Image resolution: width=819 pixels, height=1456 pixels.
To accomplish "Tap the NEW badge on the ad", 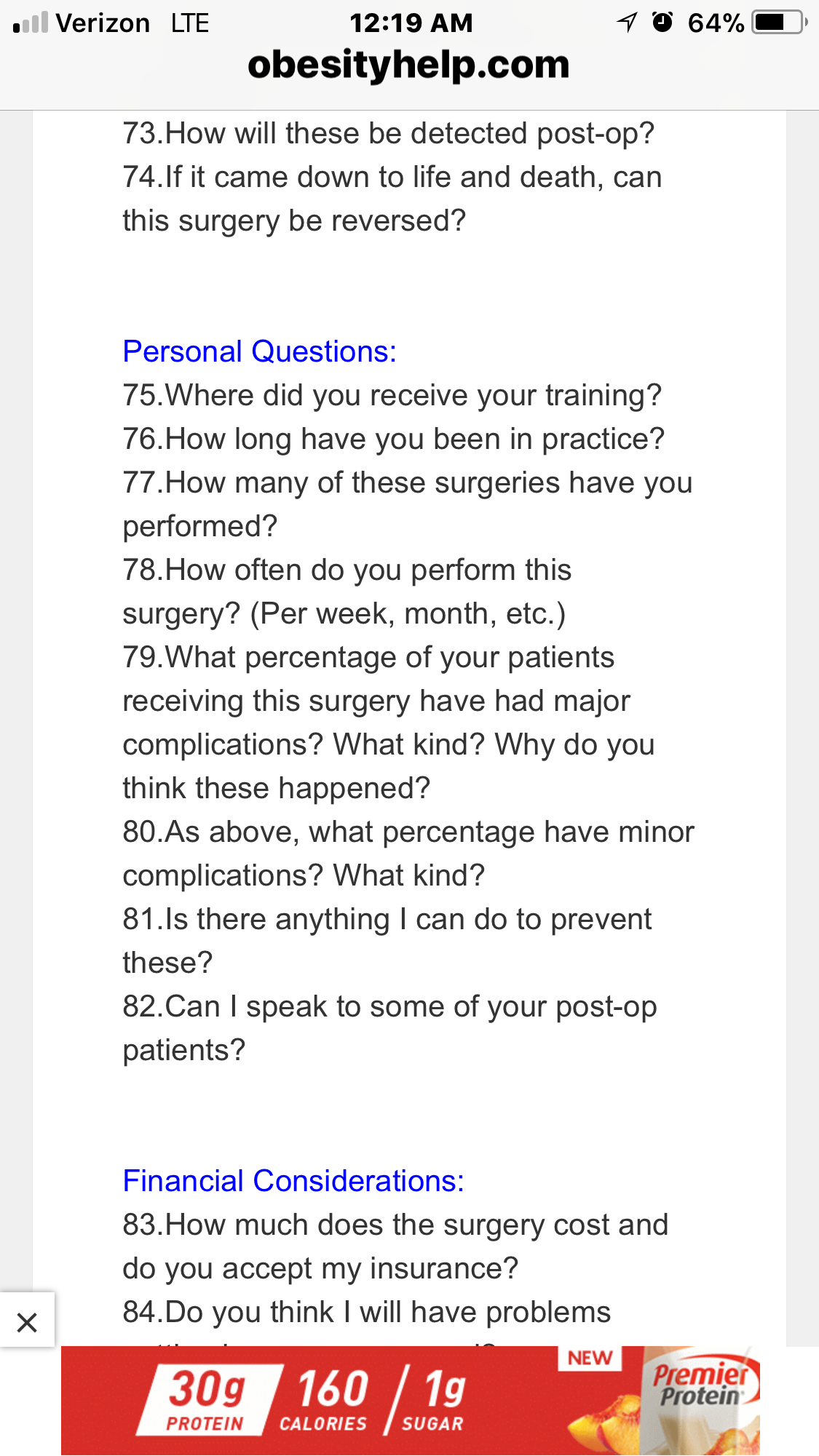I will coord(590,1358).
